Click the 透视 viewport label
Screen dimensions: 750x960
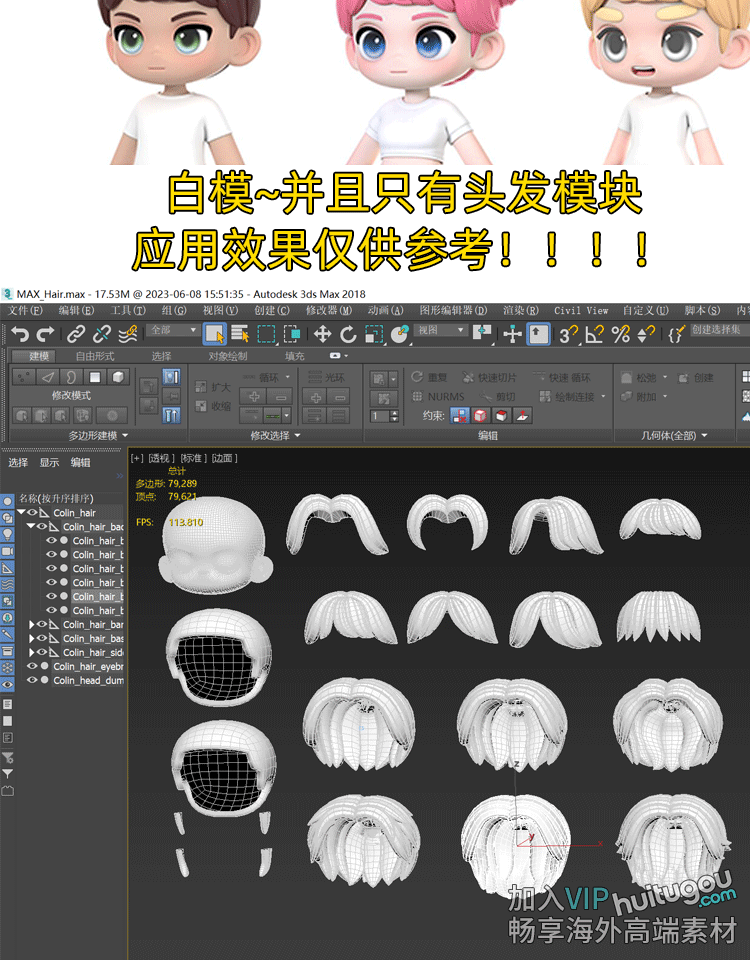(x=161, y=458)
